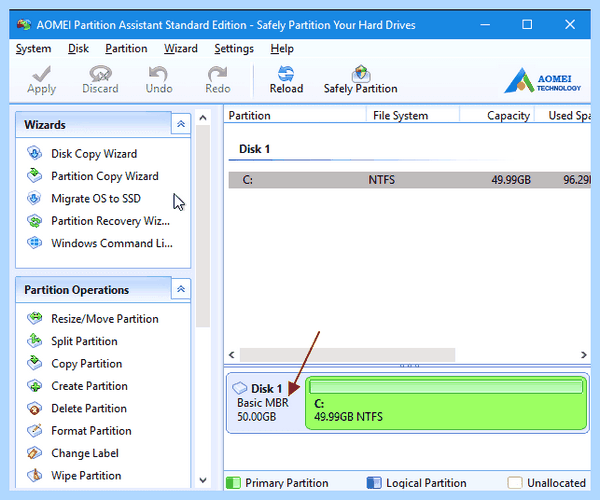
Task: Open the Partition menu
Action: click(x=126, y=49)
